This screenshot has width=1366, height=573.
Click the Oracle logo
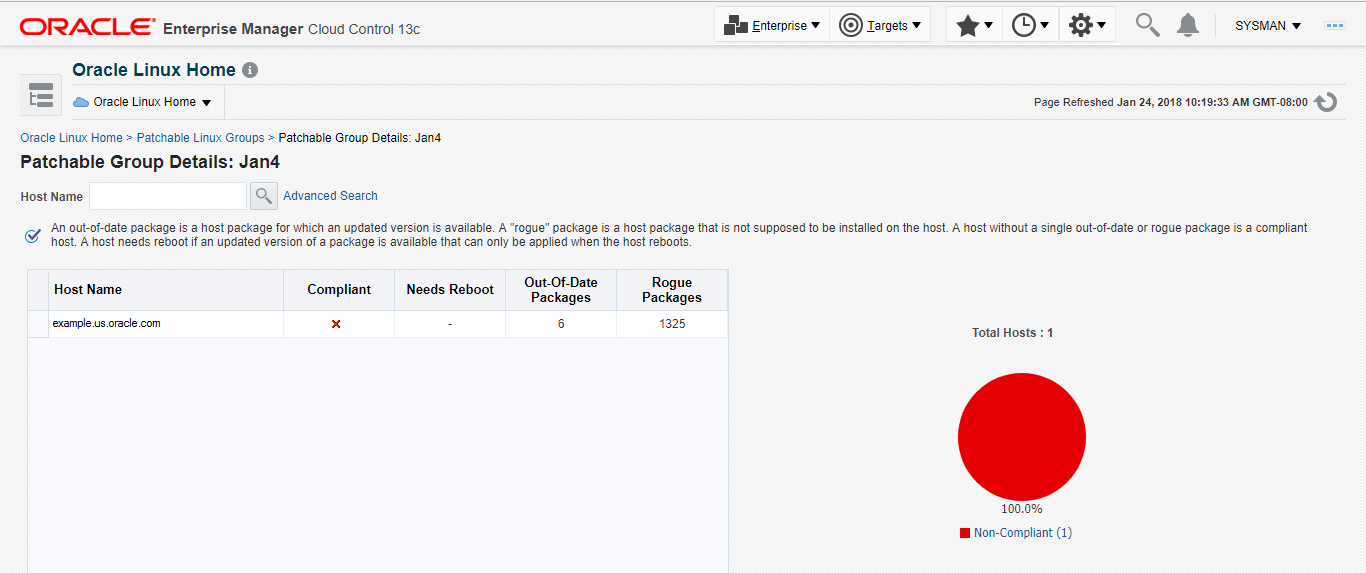pos(87,27)
